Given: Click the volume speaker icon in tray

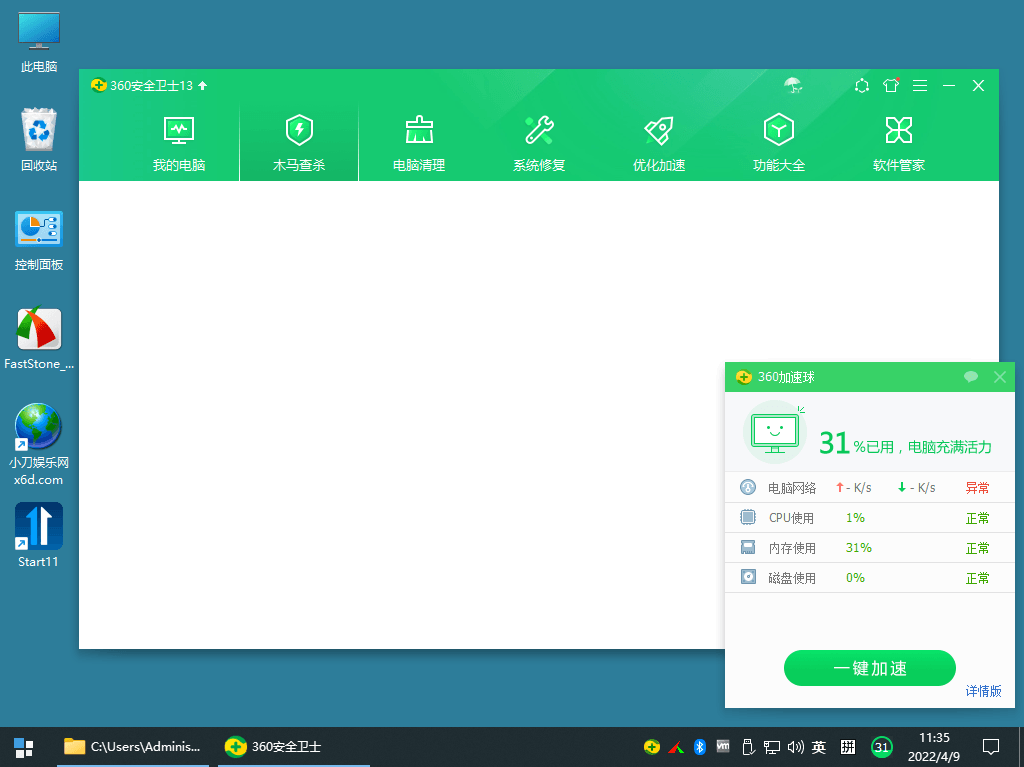Looking at the screenshot, I should (795, 747).
